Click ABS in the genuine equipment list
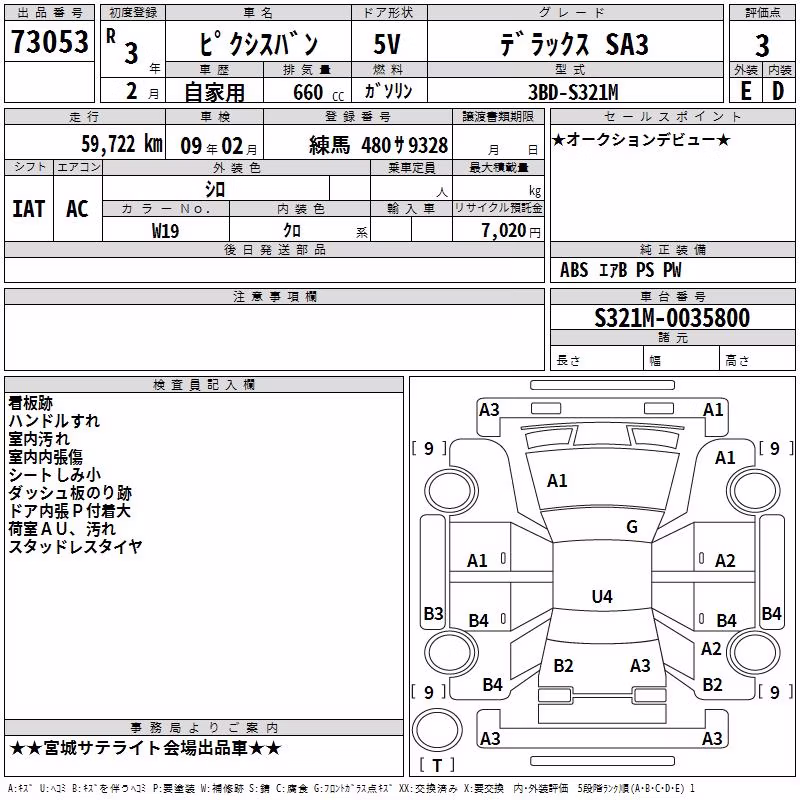This screenshot has height=800, width=800. point(574,270)
